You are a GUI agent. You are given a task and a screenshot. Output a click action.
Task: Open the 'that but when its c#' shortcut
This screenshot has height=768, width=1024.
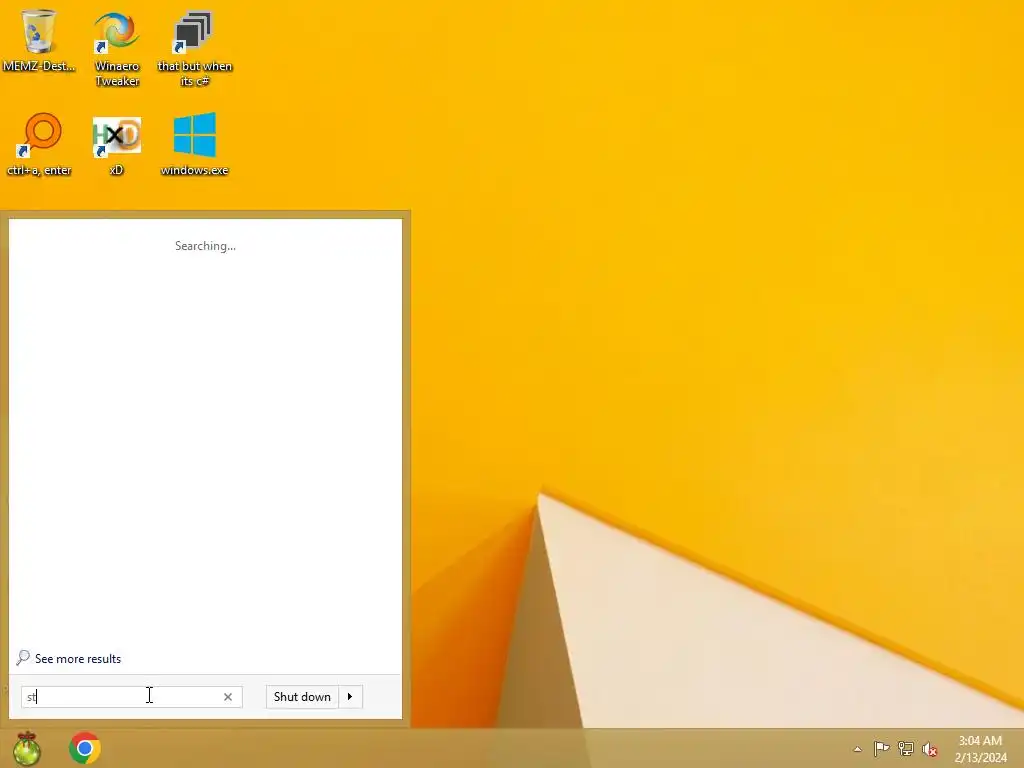tap(195, 49)
